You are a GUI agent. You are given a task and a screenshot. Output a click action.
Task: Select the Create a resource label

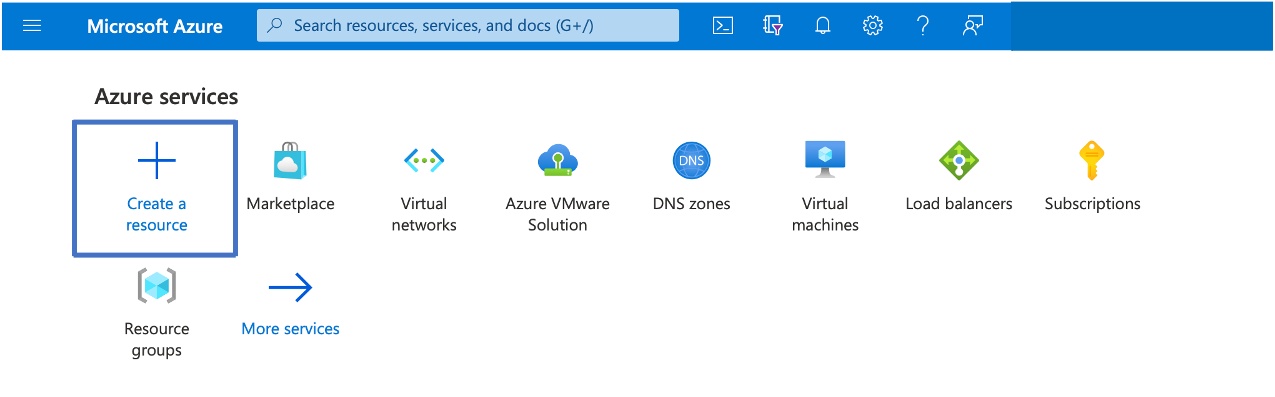click(156, 214)
